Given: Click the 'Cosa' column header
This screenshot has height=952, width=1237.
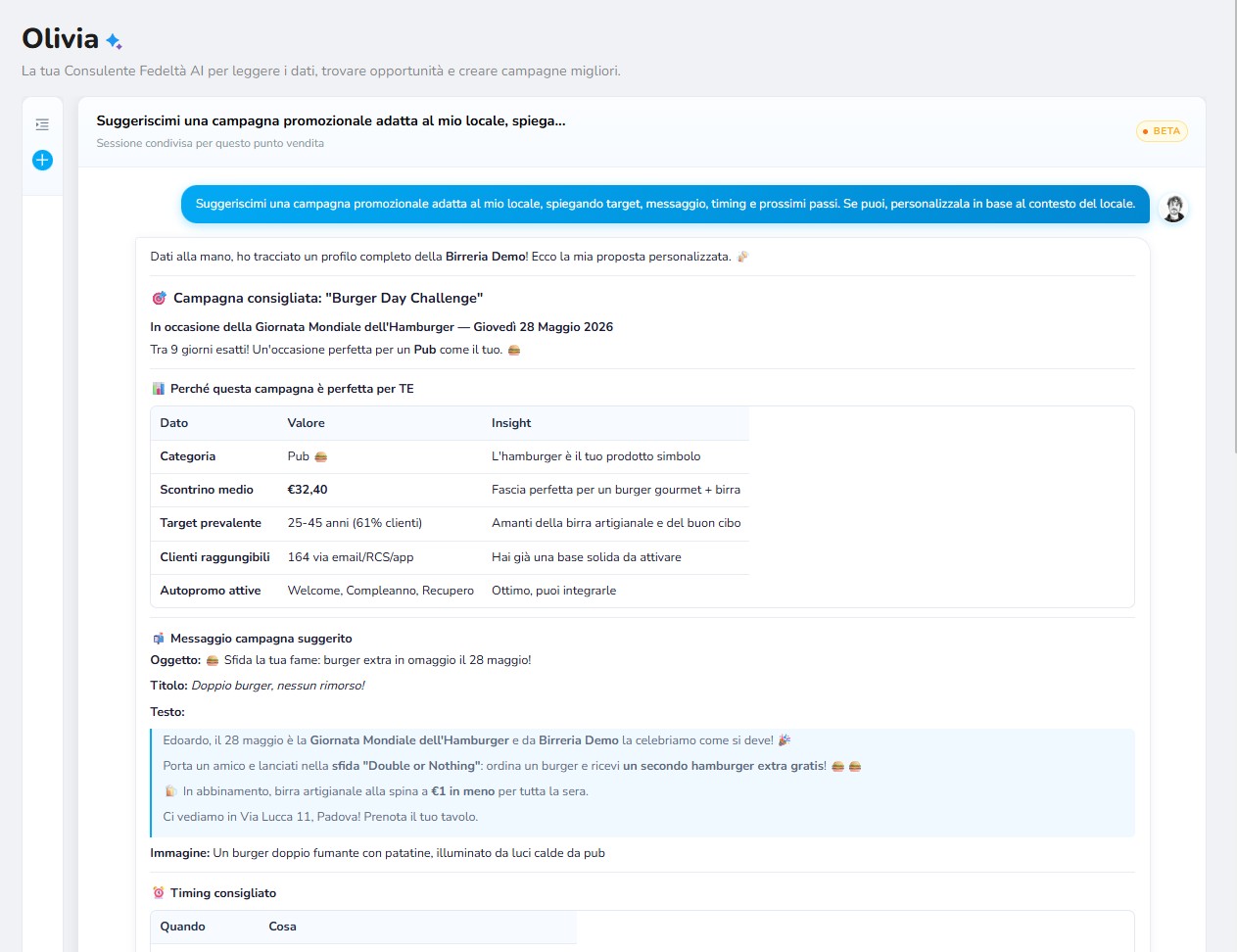Looking at the screenshot, I should 282,927.
